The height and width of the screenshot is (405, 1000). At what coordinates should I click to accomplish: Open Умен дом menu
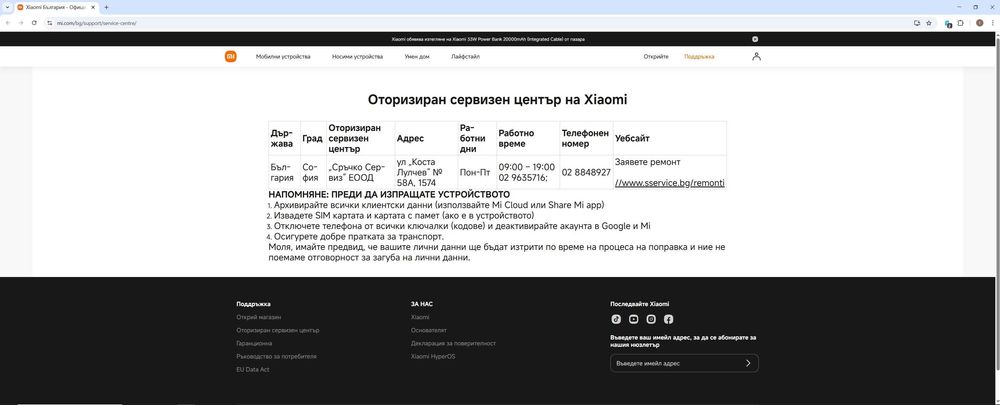[x=417, y=57]
